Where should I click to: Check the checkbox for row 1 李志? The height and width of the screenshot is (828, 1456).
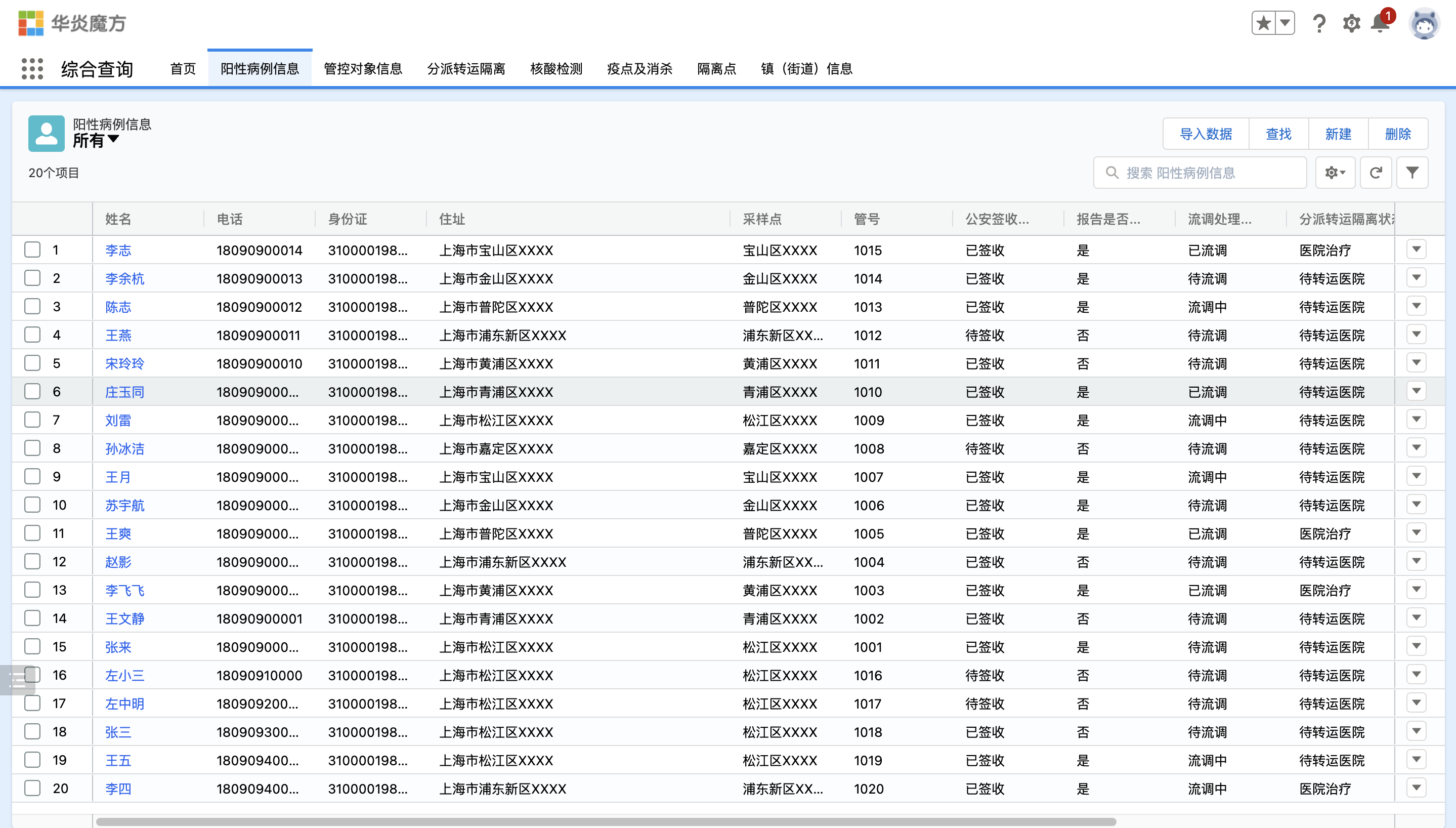(32, 250)
